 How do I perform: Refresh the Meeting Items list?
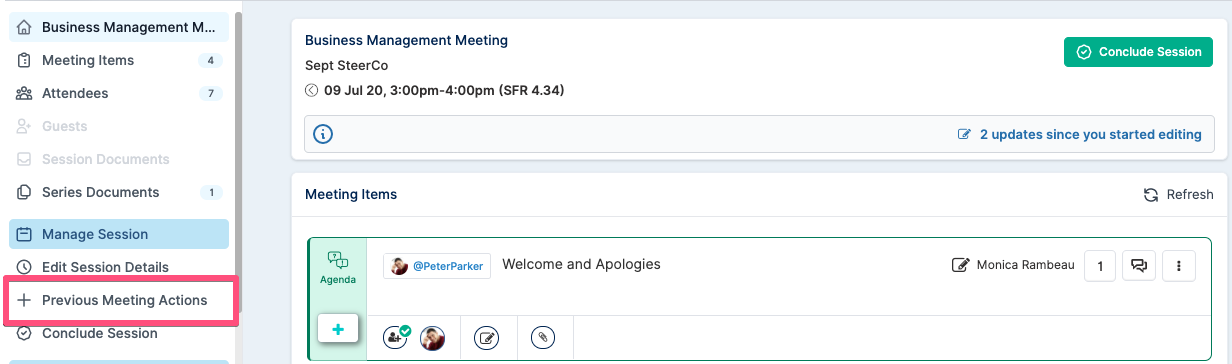pos(1178,194)
